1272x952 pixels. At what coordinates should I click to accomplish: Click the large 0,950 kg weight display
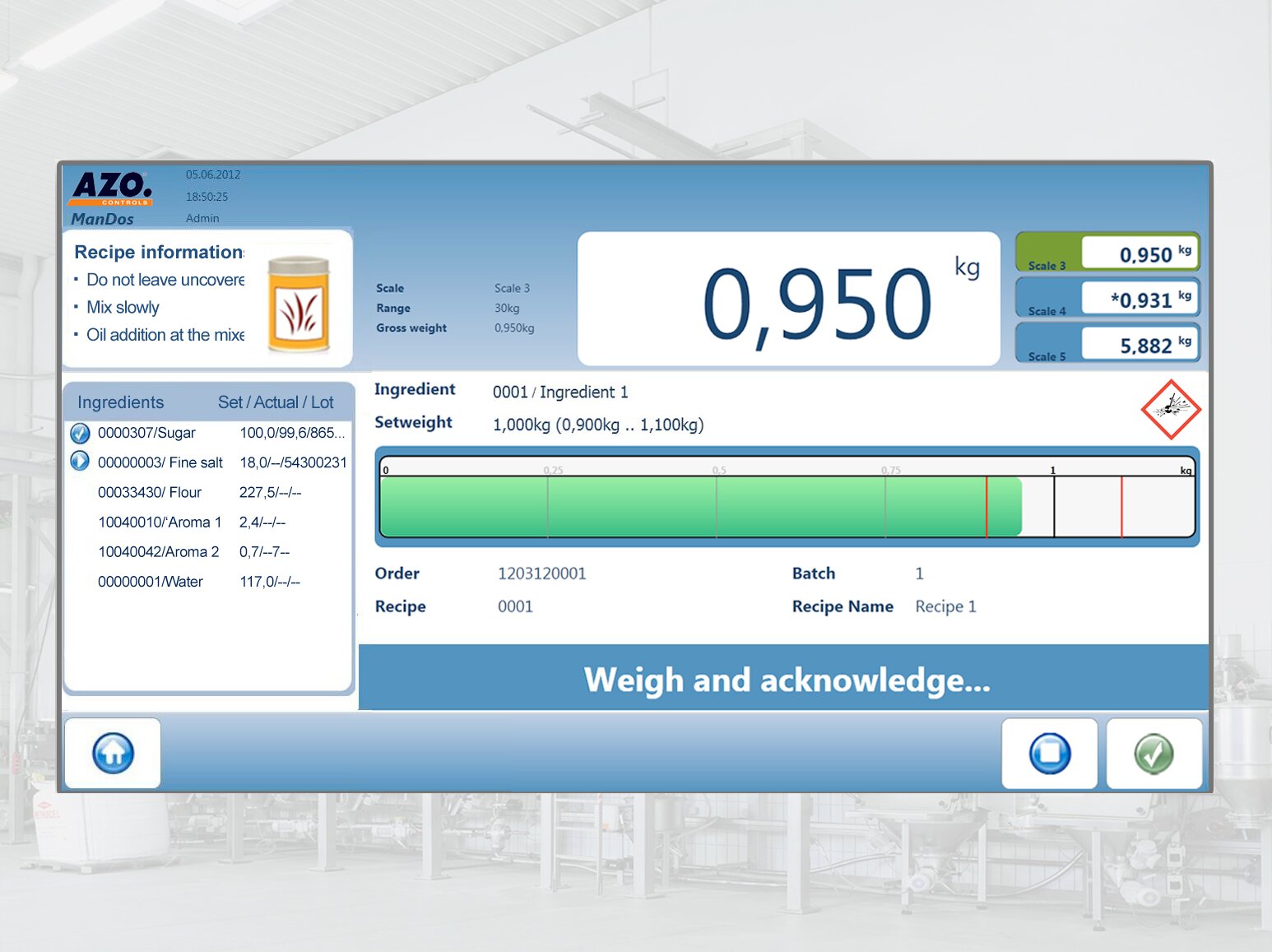pos(788,300)
